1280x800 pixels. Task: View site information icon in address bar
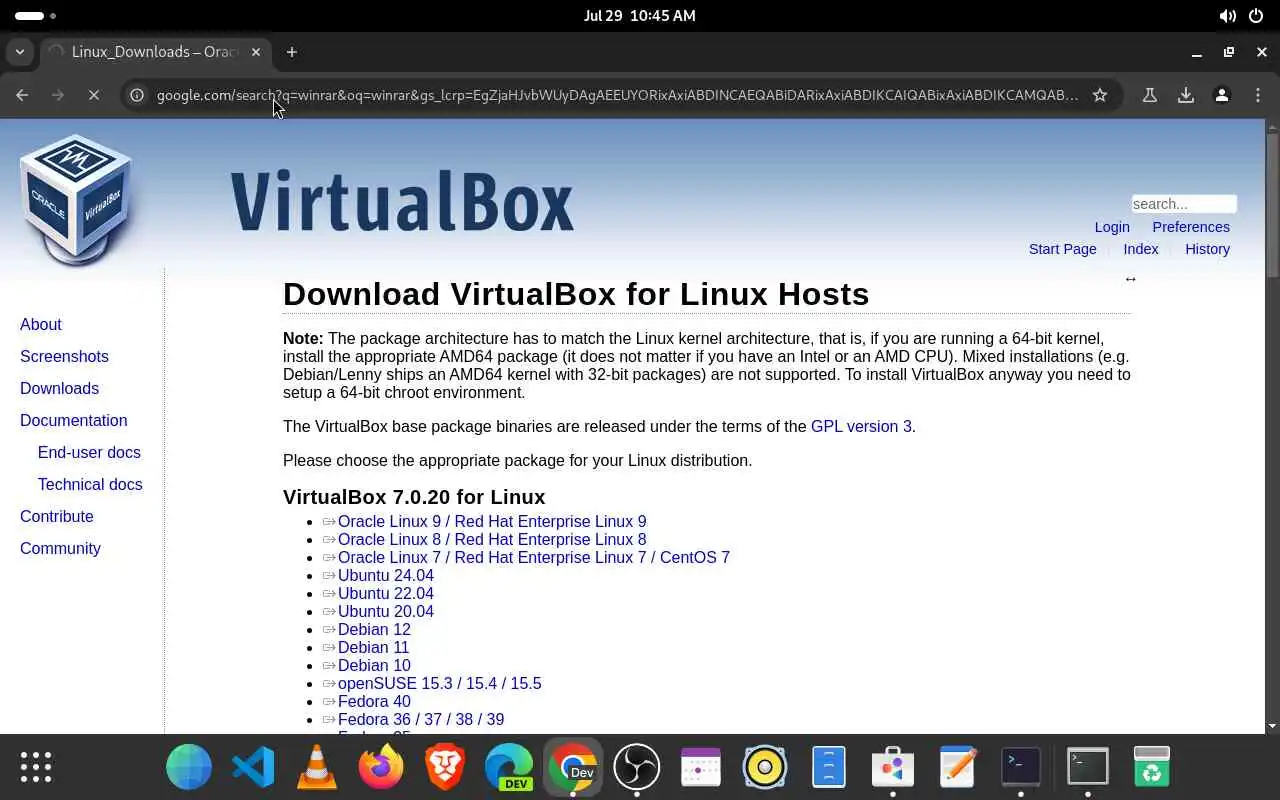pyautogui.click(x=137, y=95)
